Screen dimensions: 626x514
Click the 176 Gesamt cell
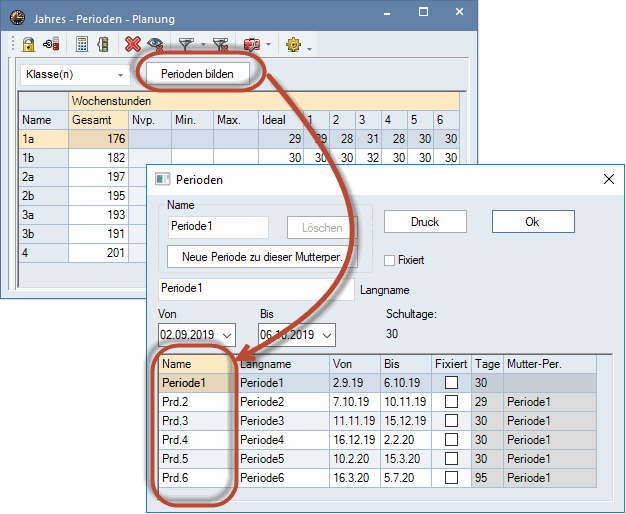98,139
